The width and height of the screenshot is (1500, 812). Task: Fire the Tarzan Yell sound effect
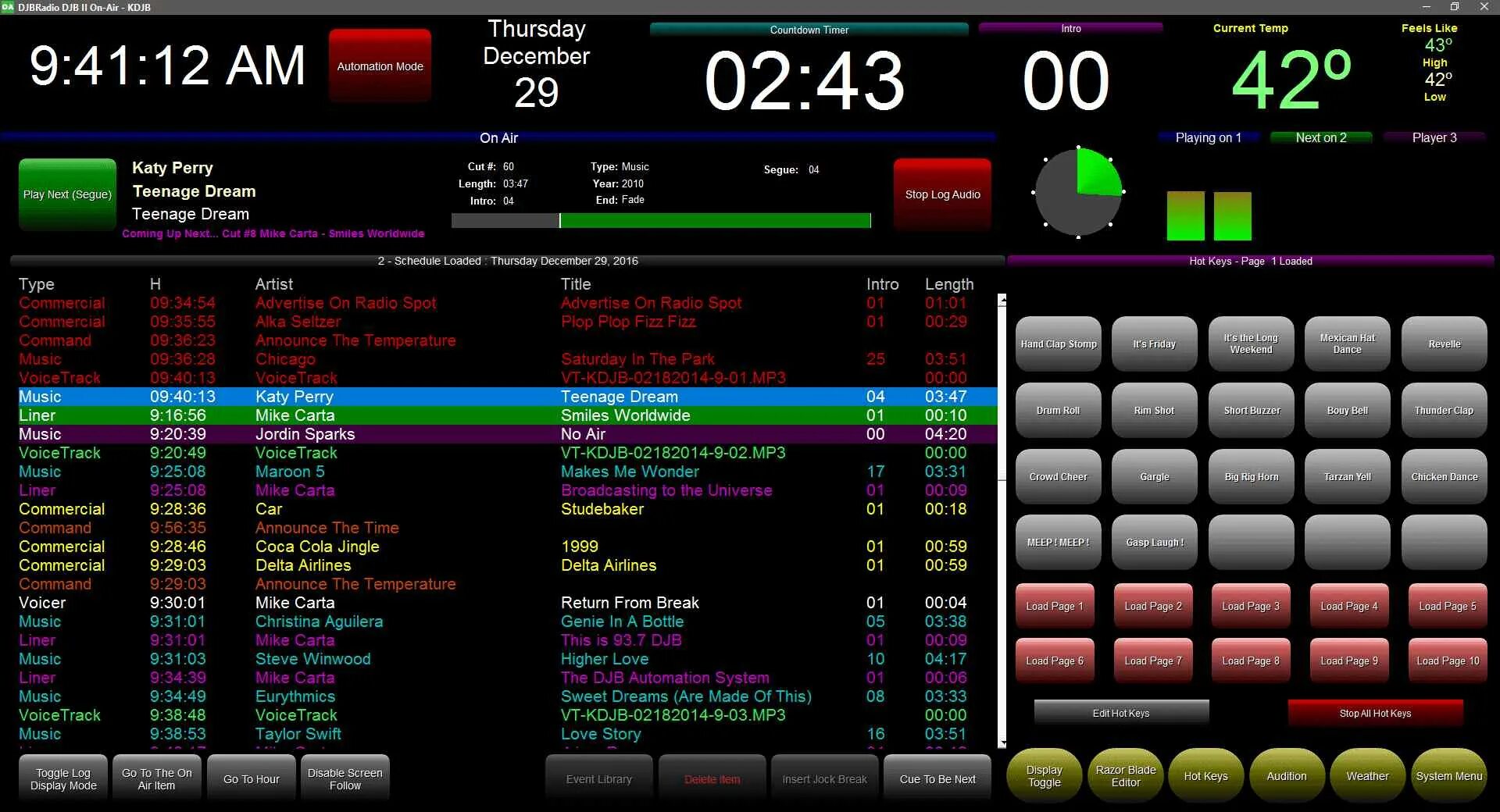(x=1346, y=476)
